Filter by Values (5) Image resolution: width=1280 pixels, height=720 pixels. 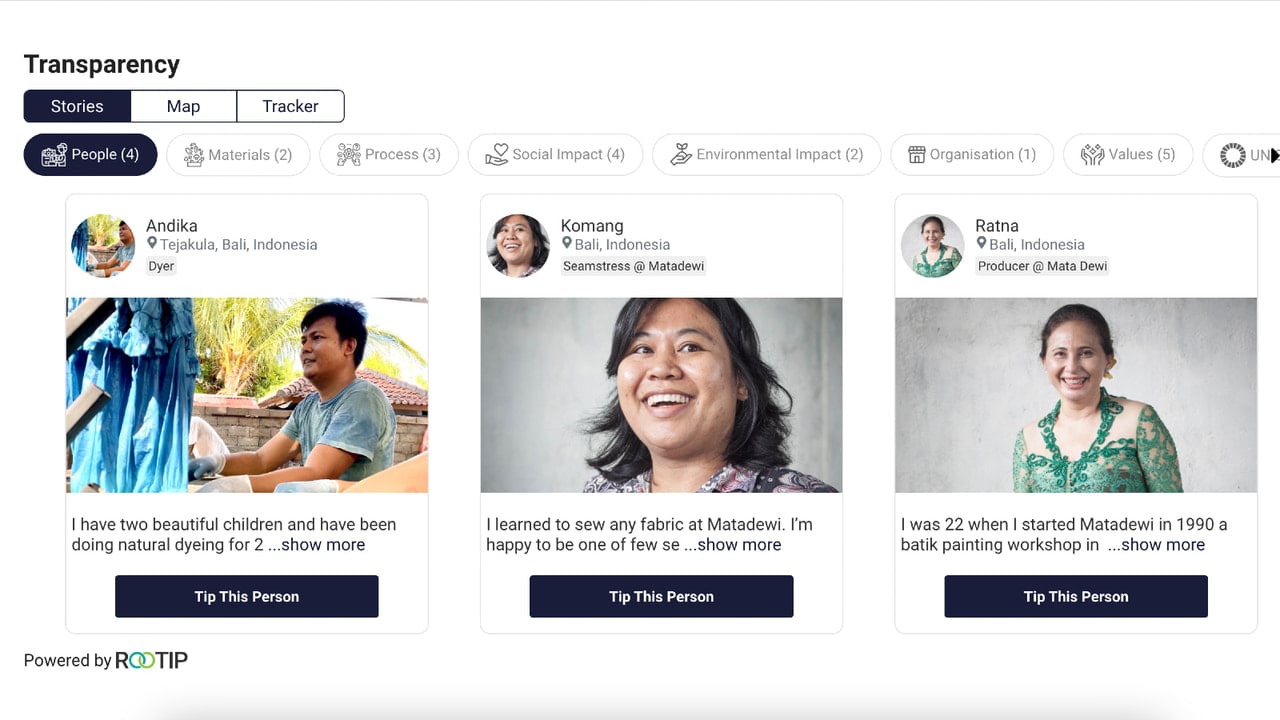[x=1127, y=155]
